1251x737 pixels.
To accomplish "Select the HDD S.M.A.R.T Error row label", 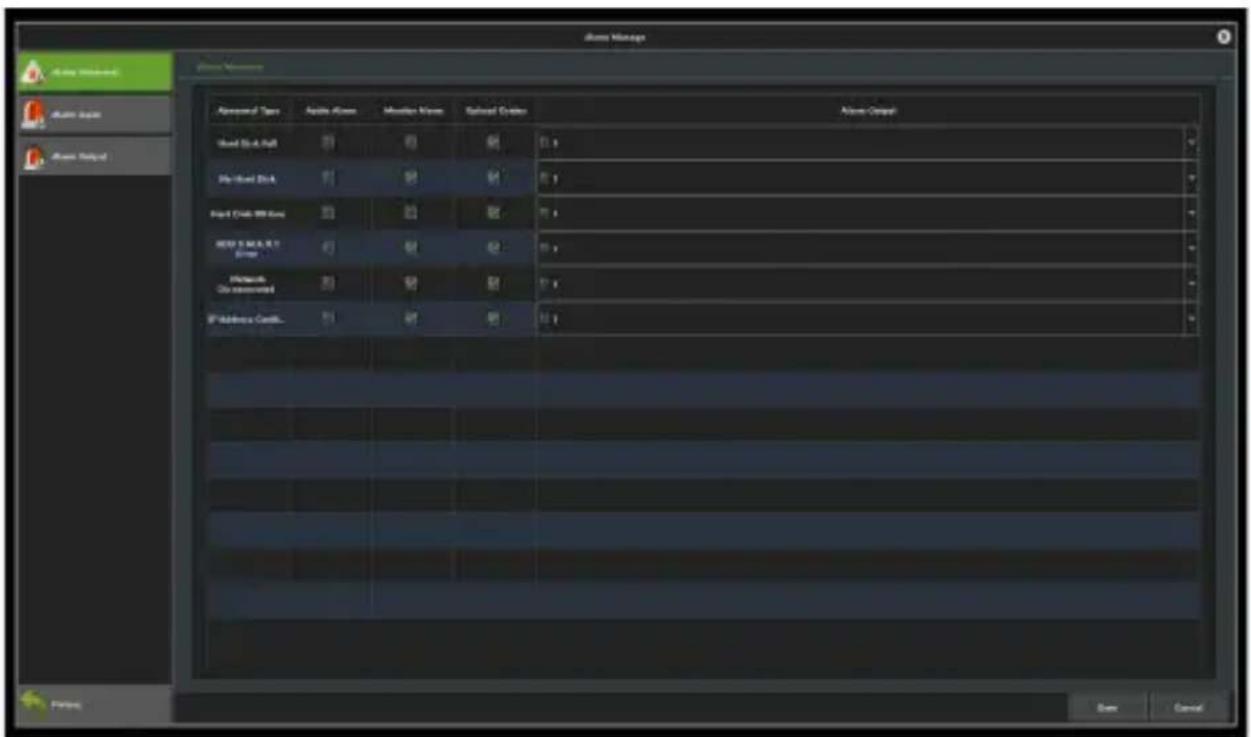I will (249, 249).
